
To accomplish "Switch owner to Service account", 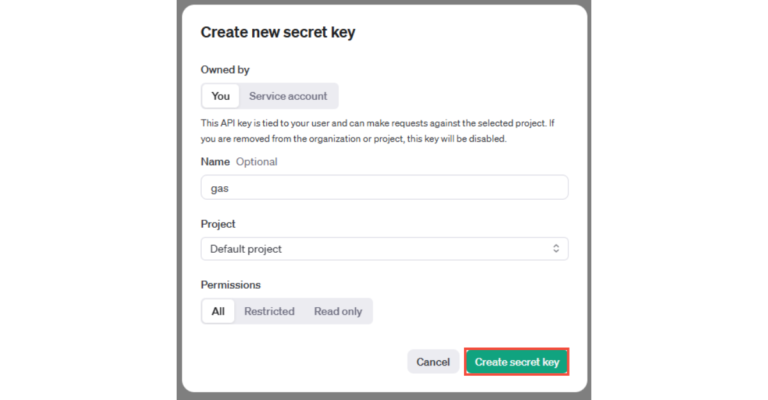I will pyautogui.click(x=288, y=96).
